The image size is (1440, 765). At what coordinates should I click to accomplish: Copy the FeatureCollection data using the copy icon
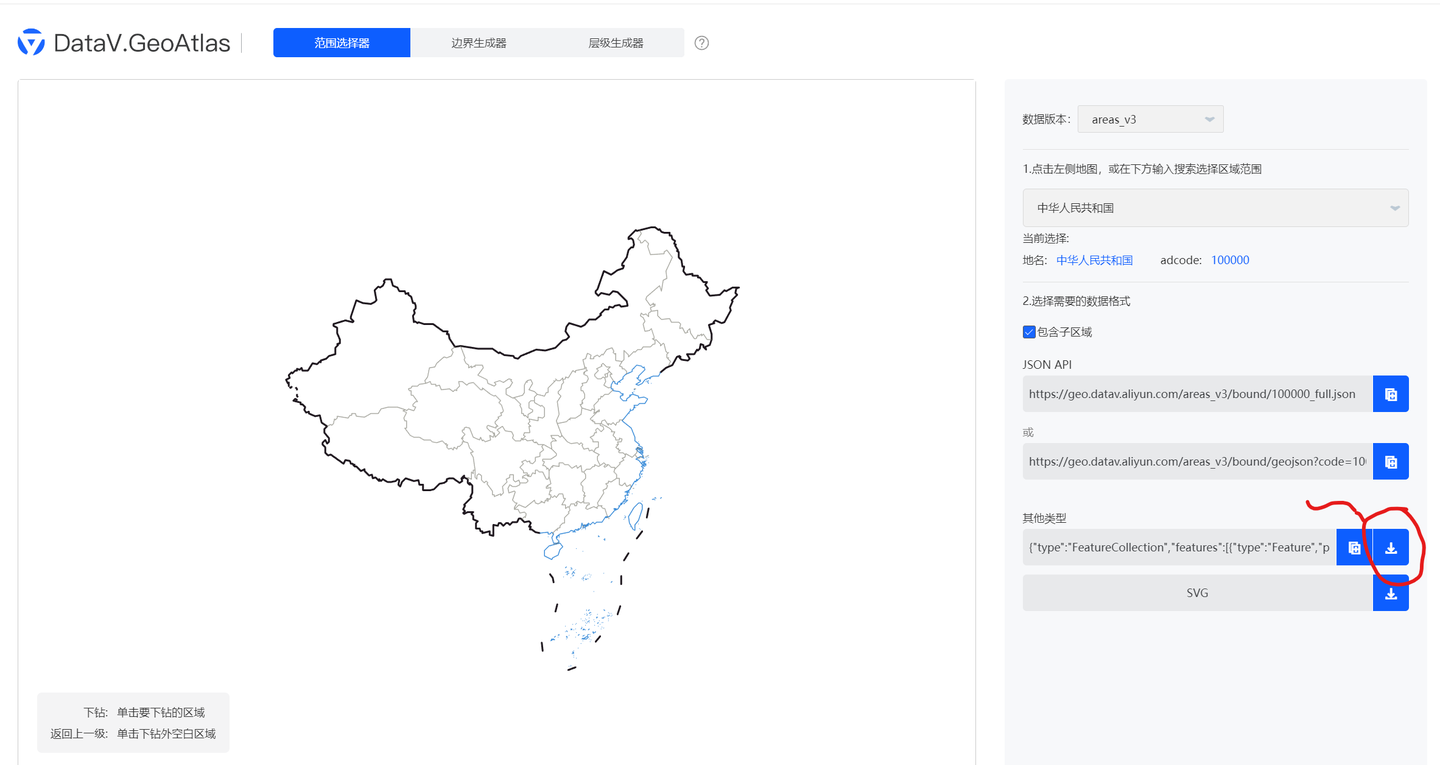pyautogui.click(x=1354, y=547)
